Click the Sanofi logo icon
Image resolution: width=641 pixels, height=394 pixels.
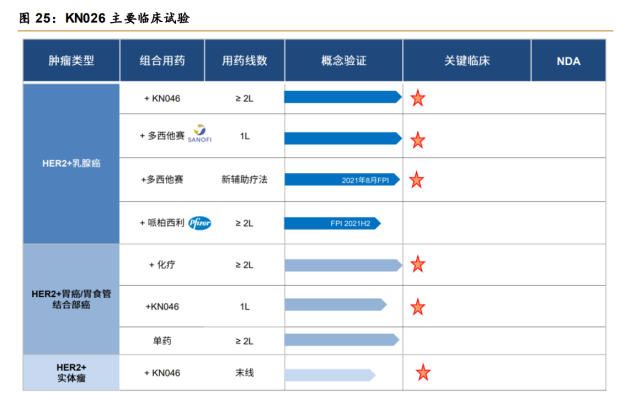coord(199,133)
